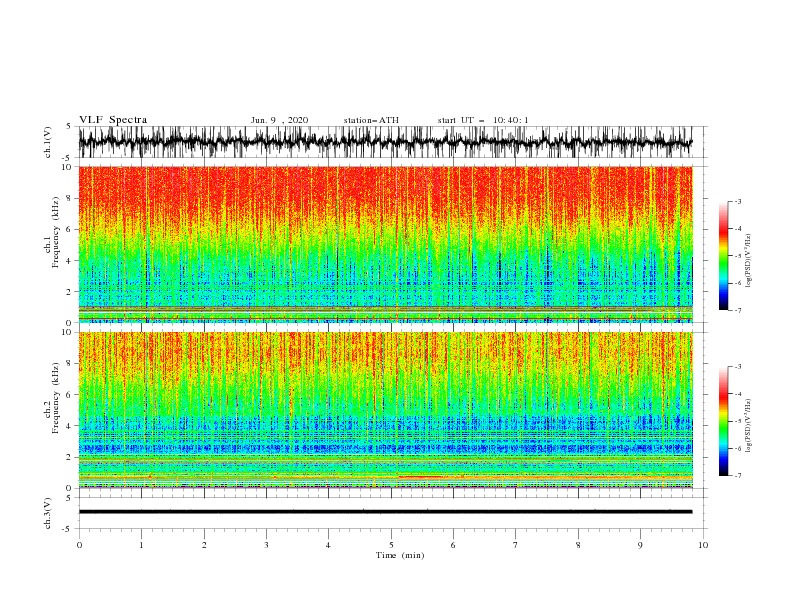Click time axis tick label "8"

click(578, 545)
